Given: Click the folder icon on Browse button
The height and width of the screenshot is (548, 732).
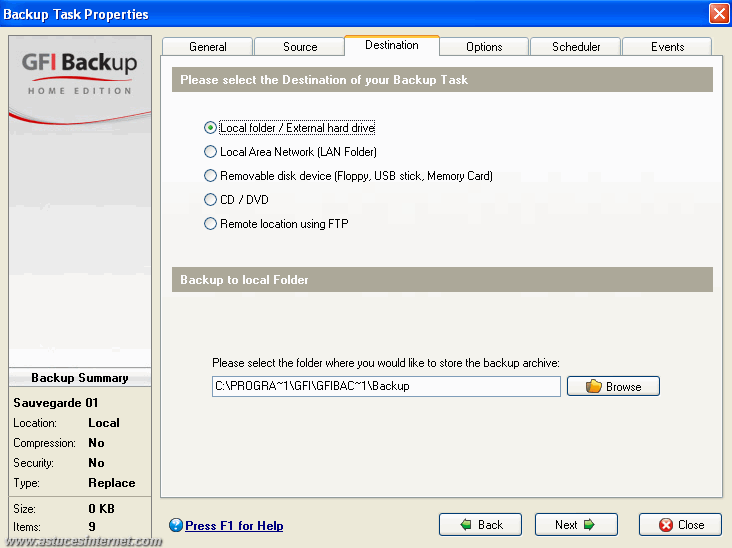Looking at the screenshot, I should 593,386.
